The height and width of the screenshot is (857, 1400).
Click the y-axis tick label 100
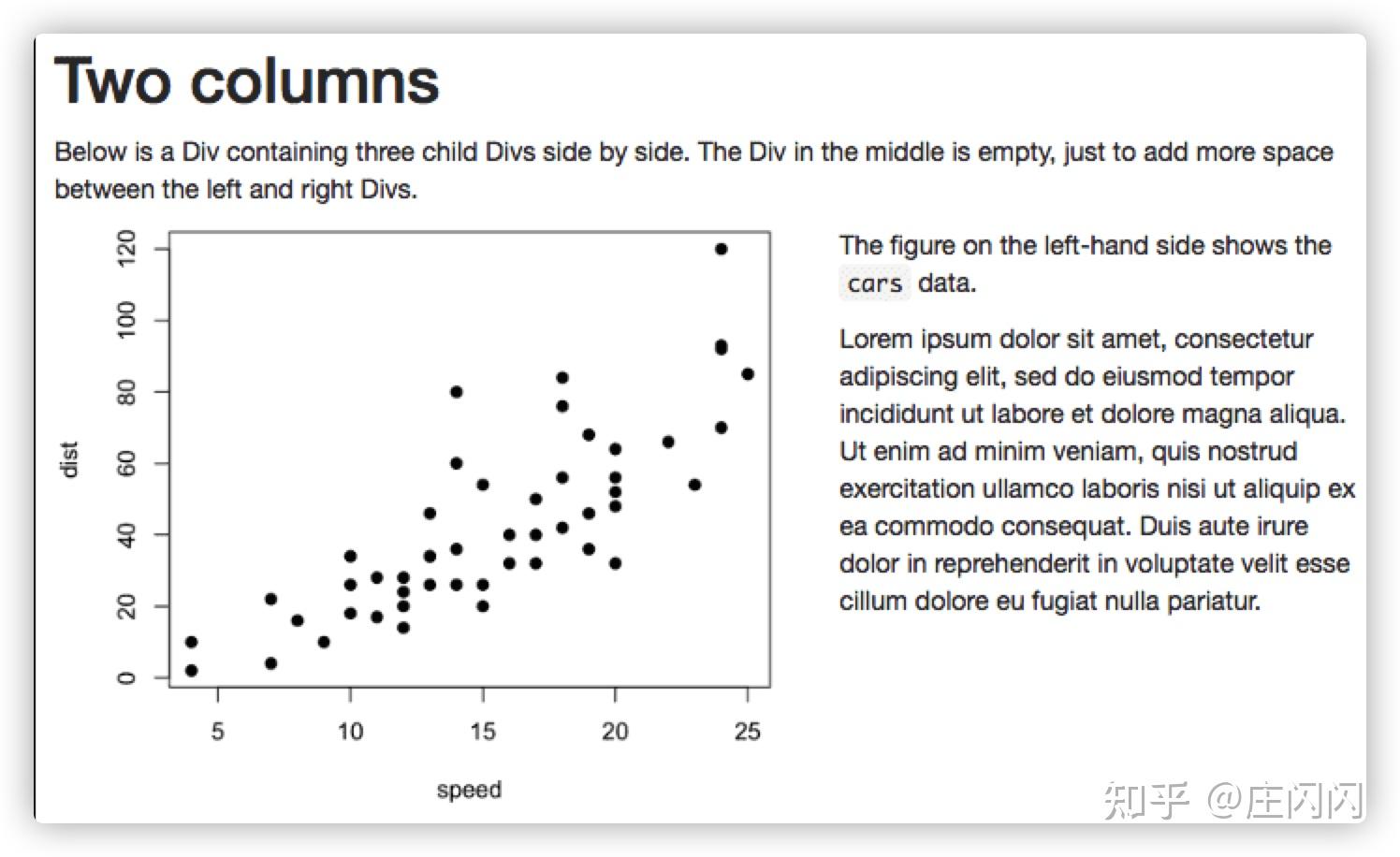[x=126, y=320]
